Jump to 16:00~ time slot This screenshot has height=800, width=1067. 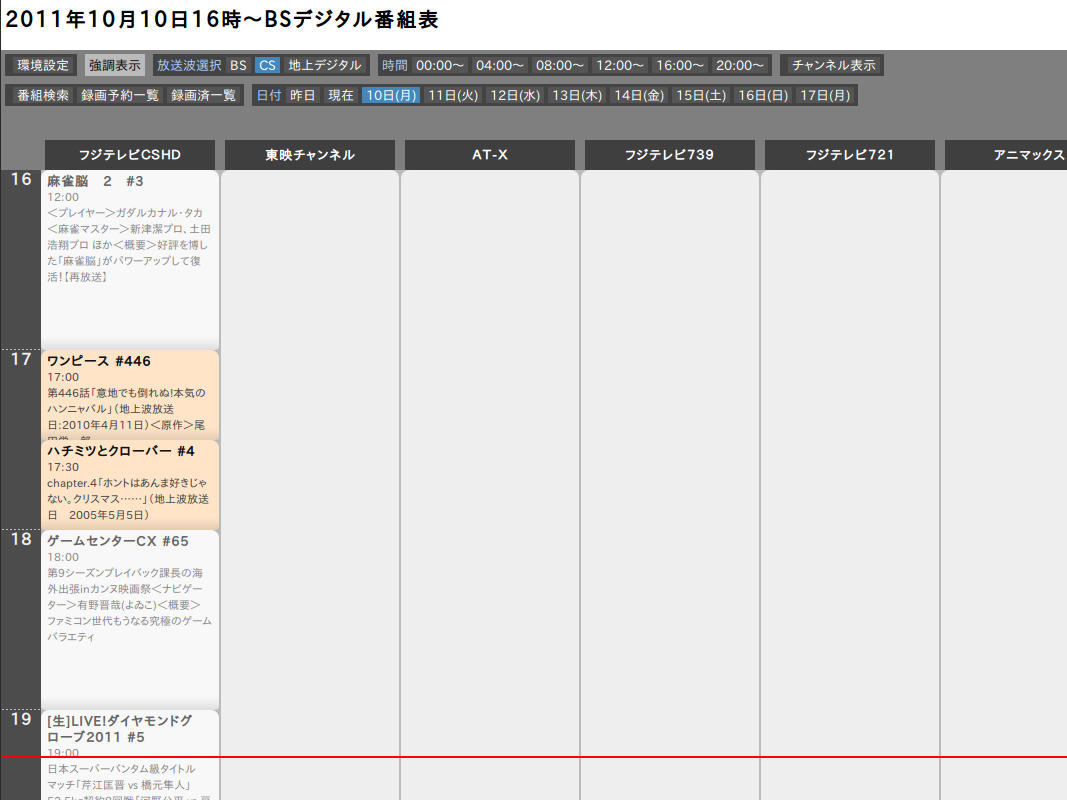(x=679, y=65)
